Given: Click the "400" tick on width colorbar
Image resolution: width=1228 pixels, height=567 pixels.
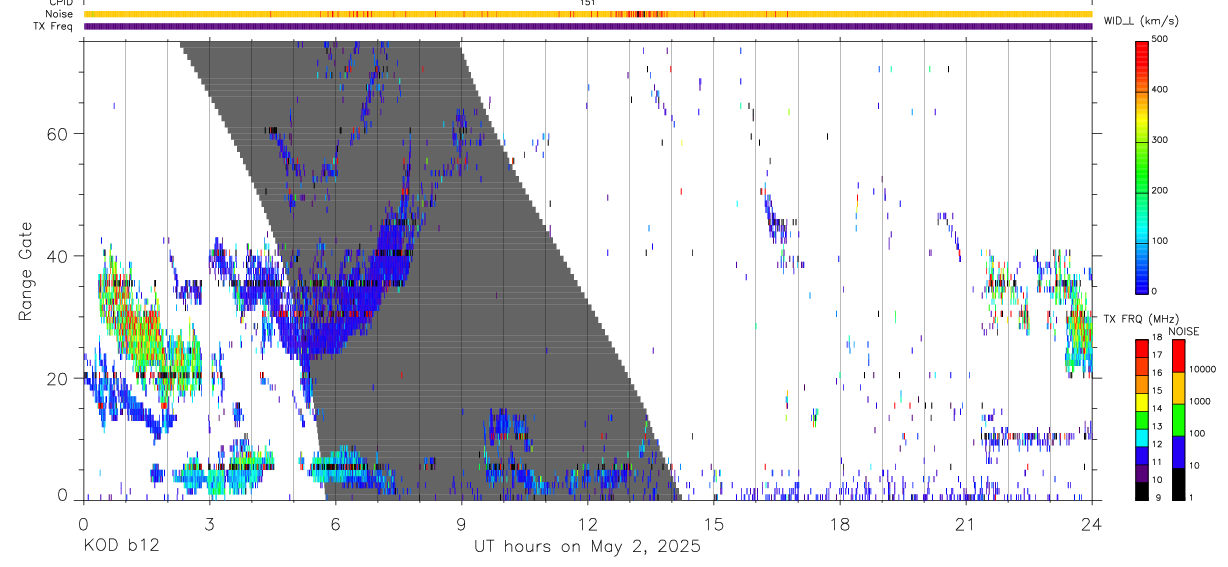Looking at the screenshot, I should 1160,89.
